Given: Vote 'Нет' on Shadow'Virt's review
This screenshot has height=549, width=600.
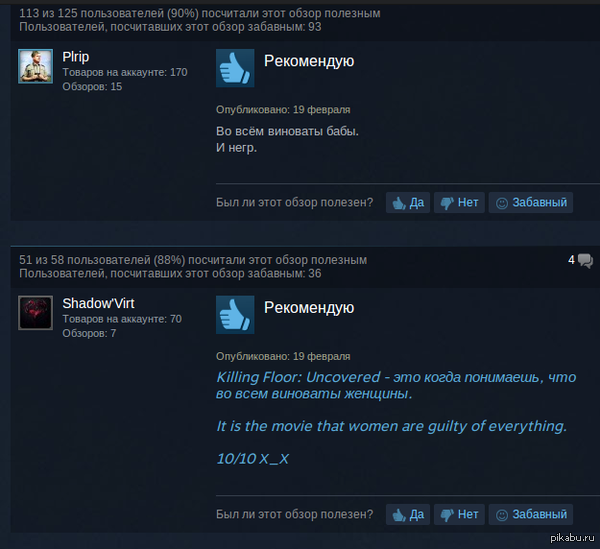Looking at the screenshot, I should point(459,514).
